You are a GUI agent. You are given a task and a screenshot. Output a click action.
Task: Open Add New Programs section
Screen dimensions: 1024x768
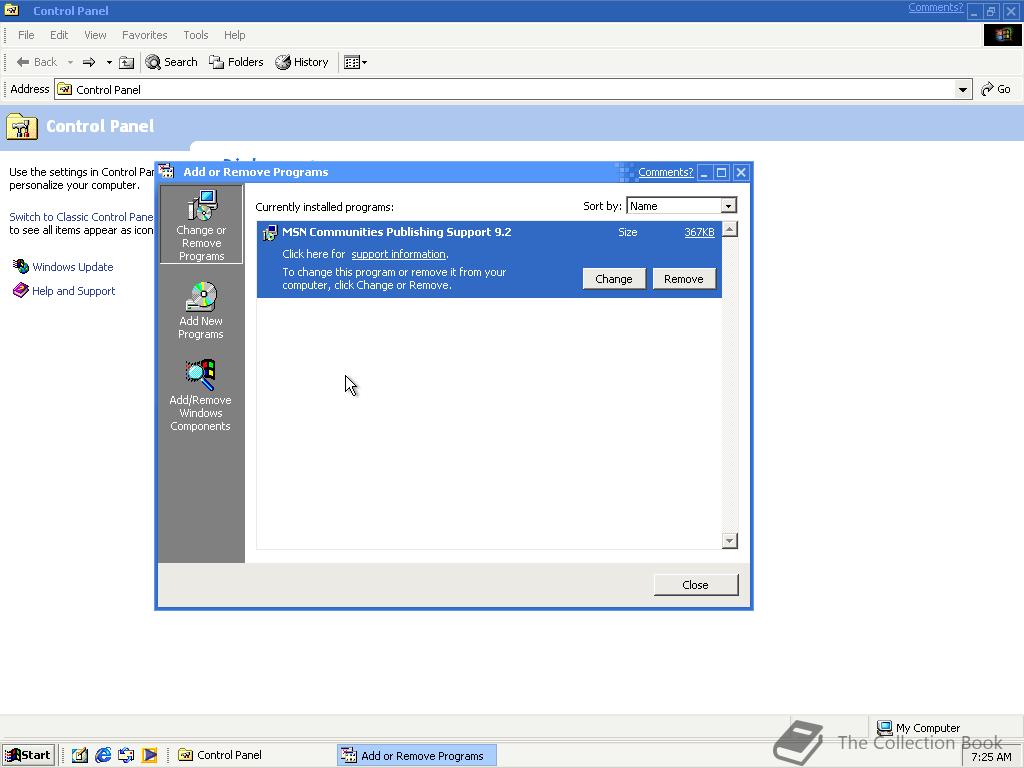[201, 310]
